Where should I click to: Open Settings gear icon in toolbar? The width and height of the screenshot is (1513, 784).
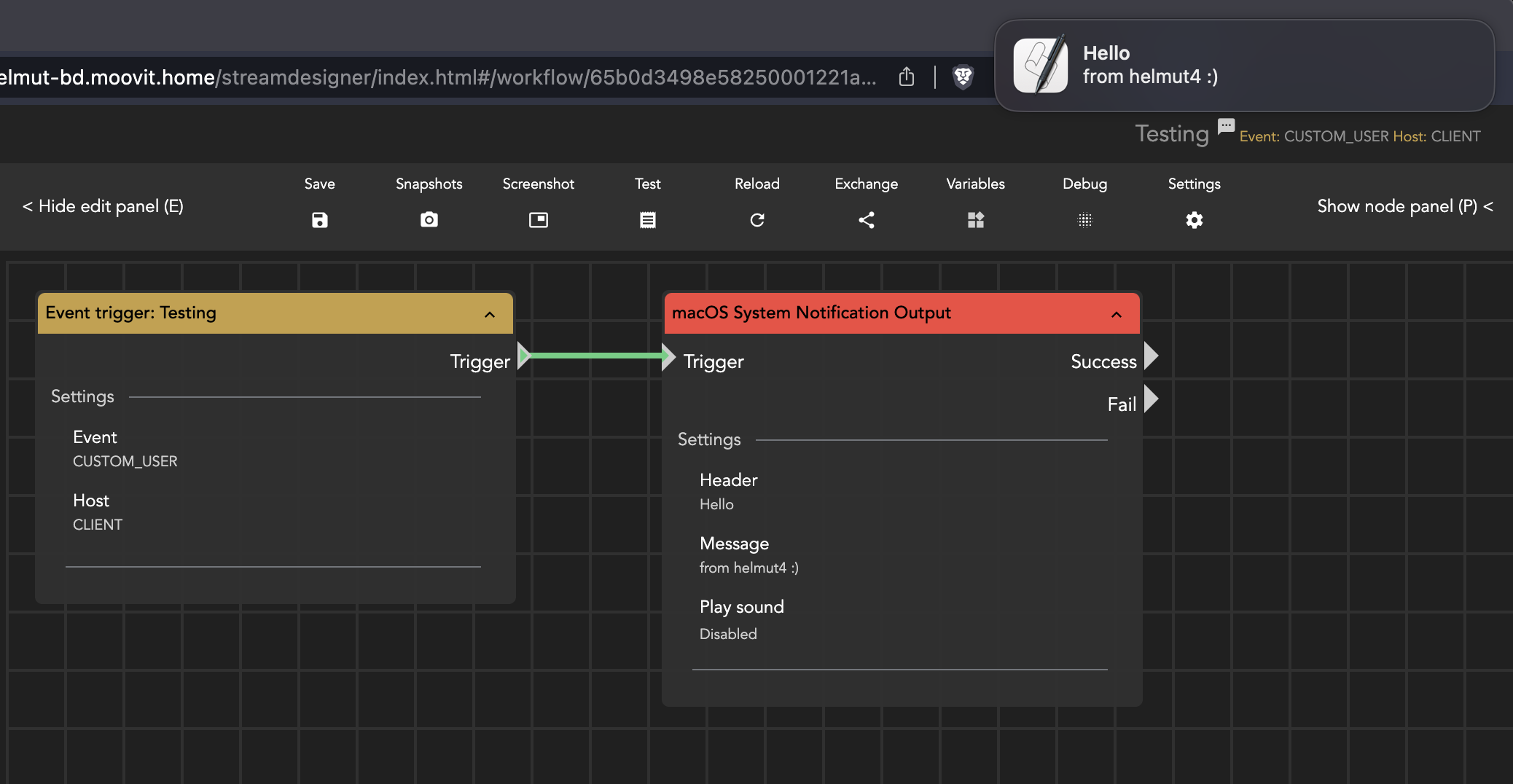[x=1195, y=220]
